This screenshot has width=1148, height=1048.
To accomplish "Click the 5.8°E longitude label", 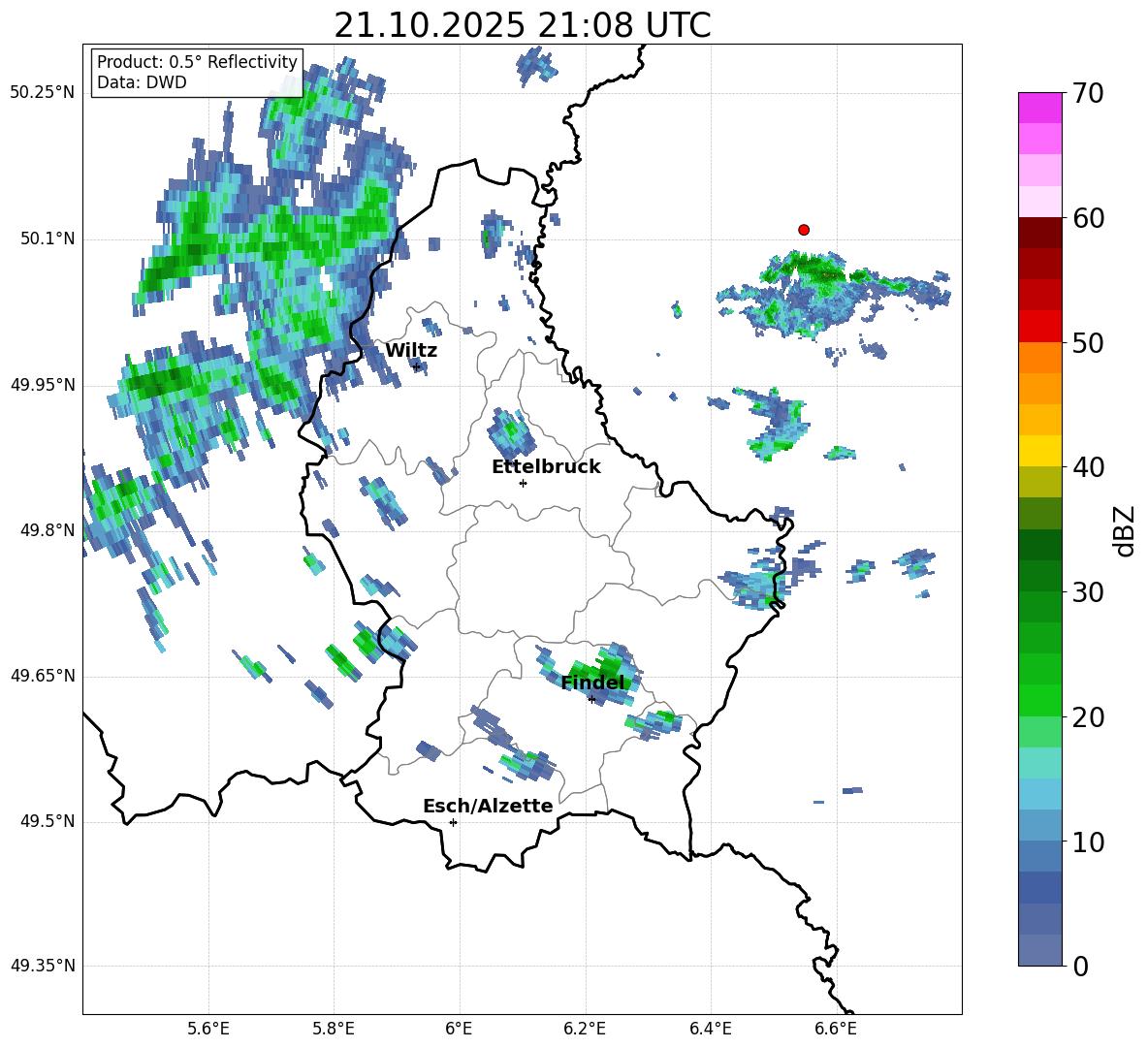I will pos(334,1029).
